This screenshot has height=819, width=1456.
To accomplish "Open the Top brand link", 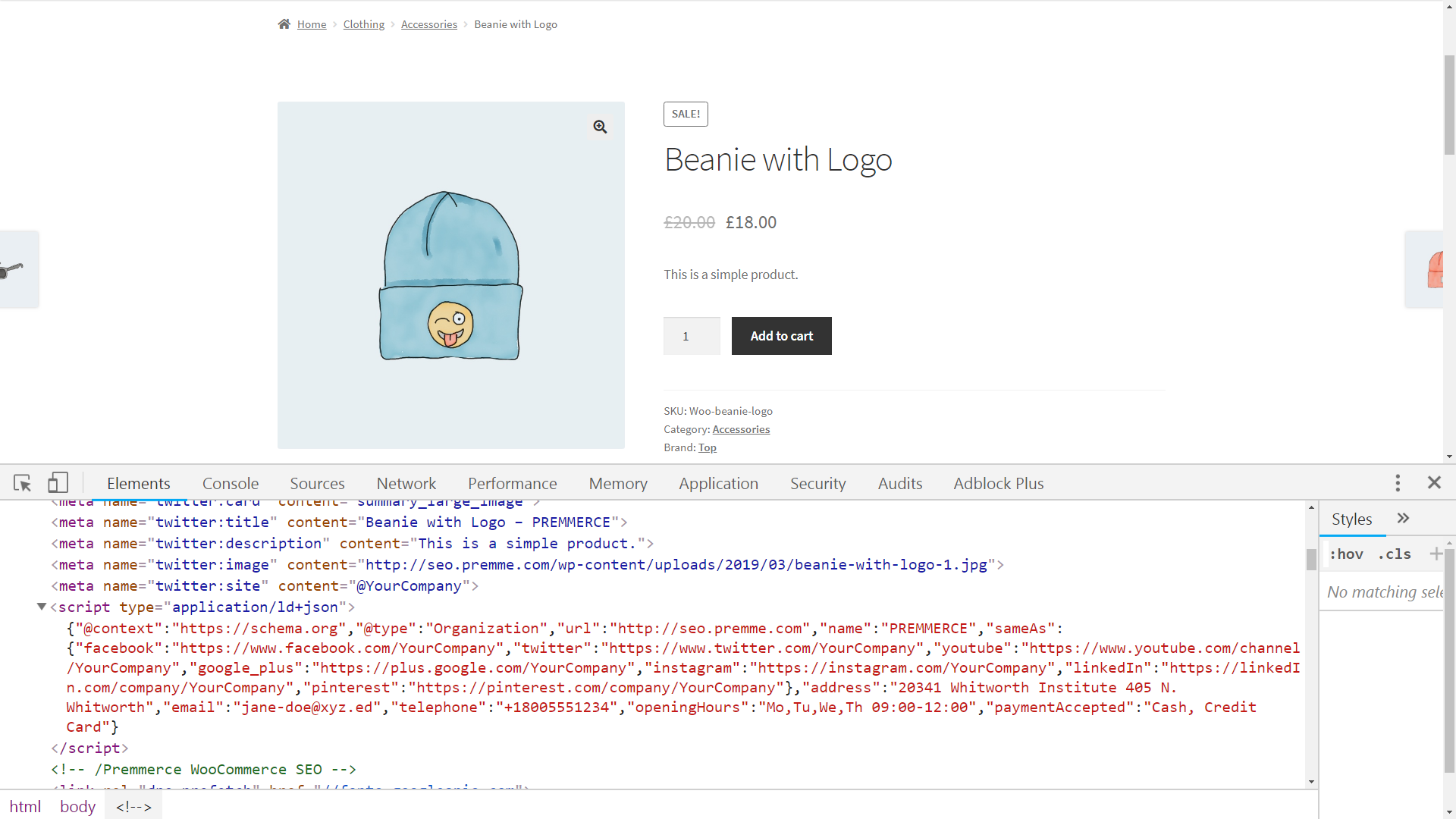I will [x=708, y=447].
